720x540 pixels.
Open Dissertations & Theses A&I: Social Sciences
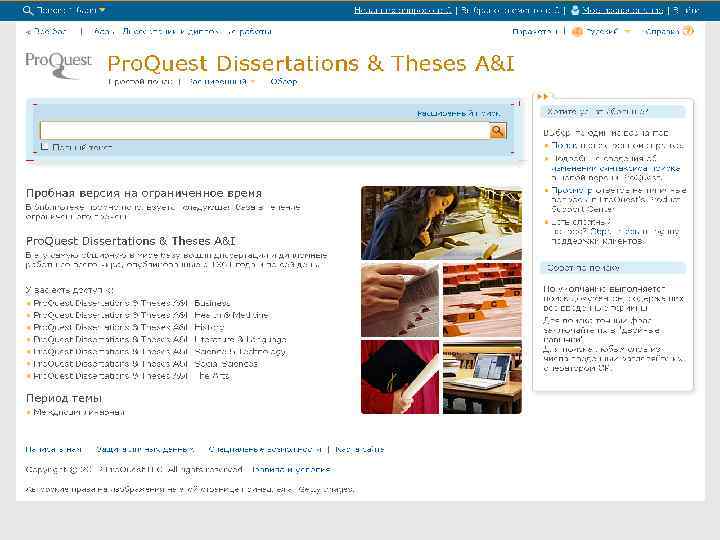[145, 363]
